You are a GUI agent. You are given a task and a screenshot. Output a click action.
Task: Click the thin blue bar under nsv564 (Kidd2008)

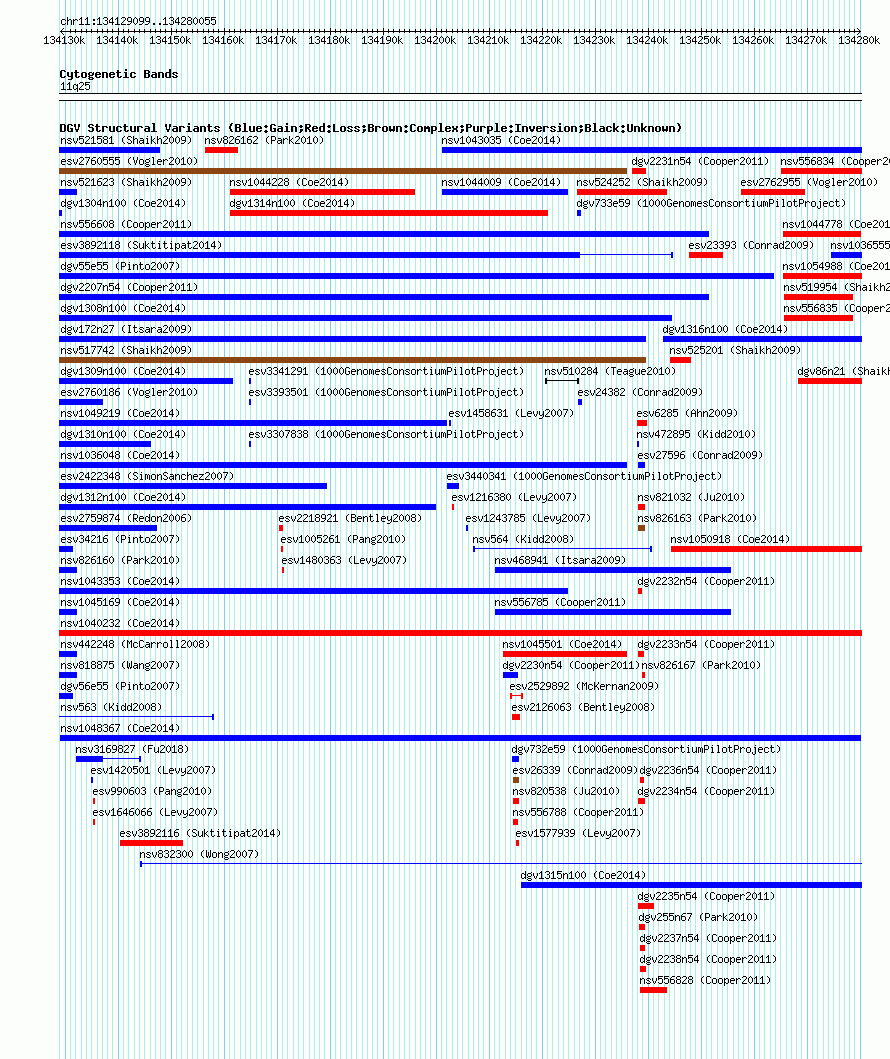click(x=562, y=549)
